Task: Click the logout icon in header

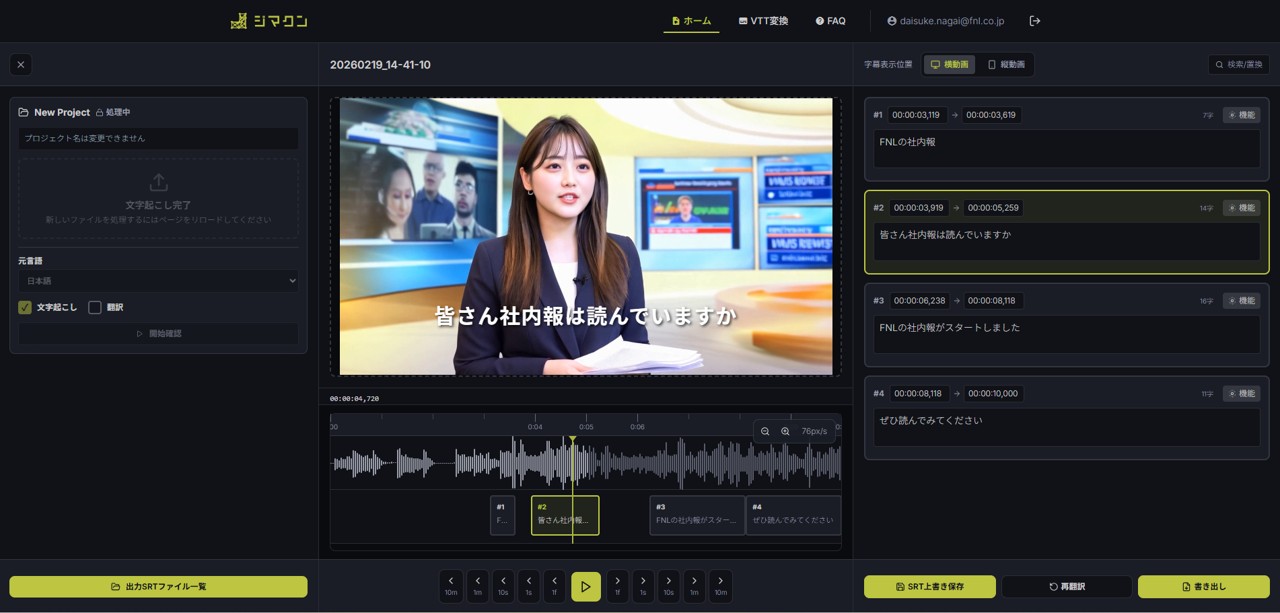Action: pos(1035,21)
